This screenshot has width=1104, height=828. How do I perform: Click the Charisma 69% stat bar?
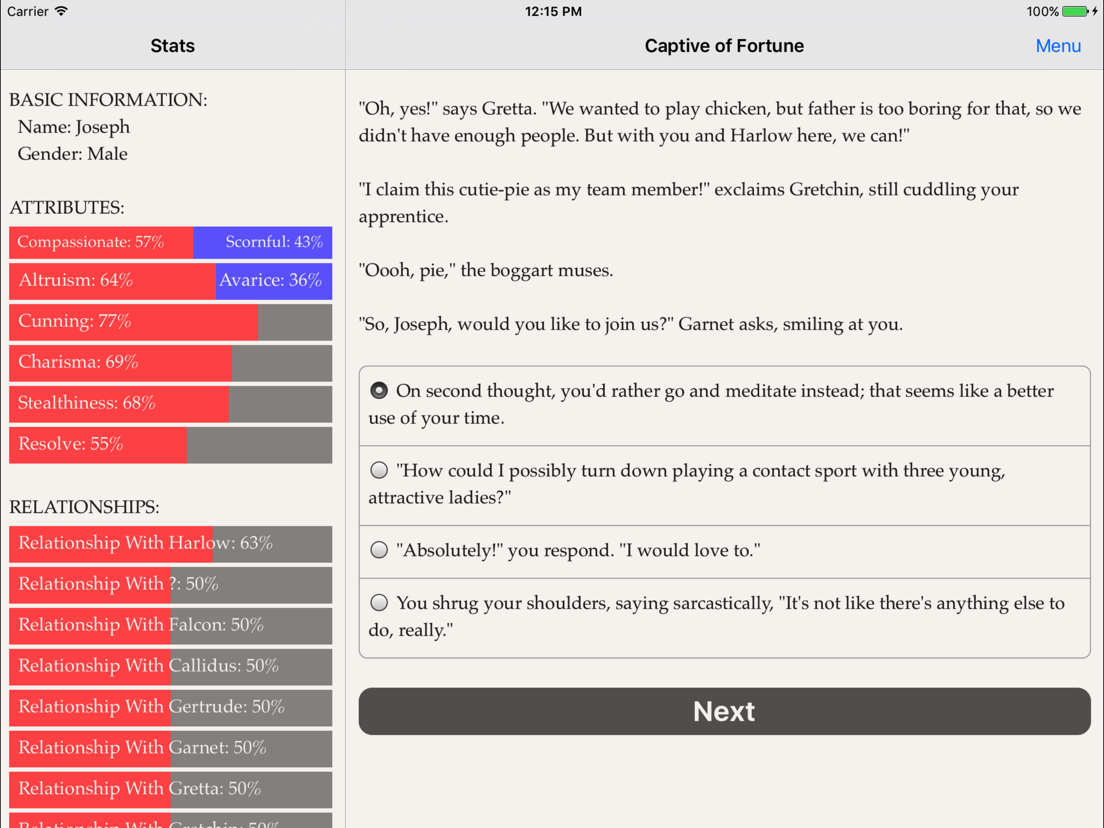(x=170, y=363)
